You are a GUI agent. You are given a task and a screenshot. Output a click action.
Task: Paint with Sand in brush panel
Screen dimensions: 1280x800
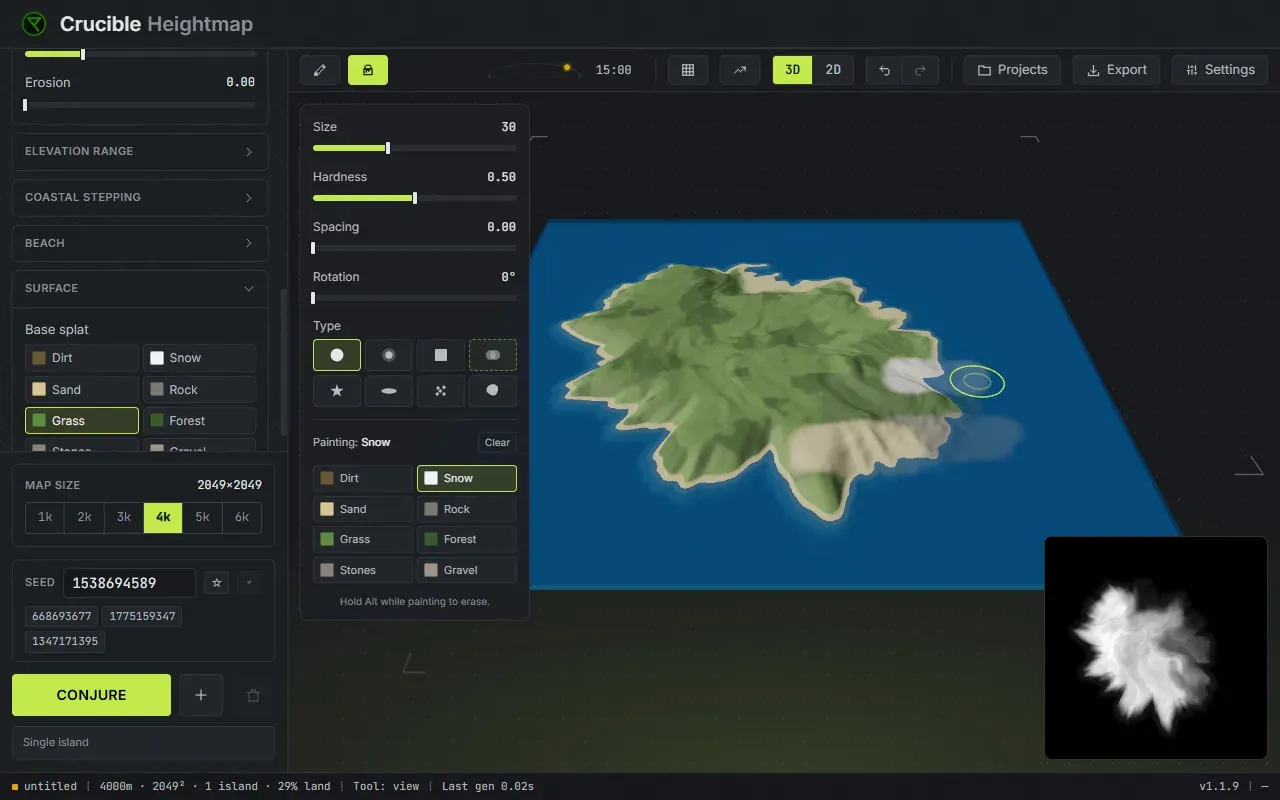[363, 509]
